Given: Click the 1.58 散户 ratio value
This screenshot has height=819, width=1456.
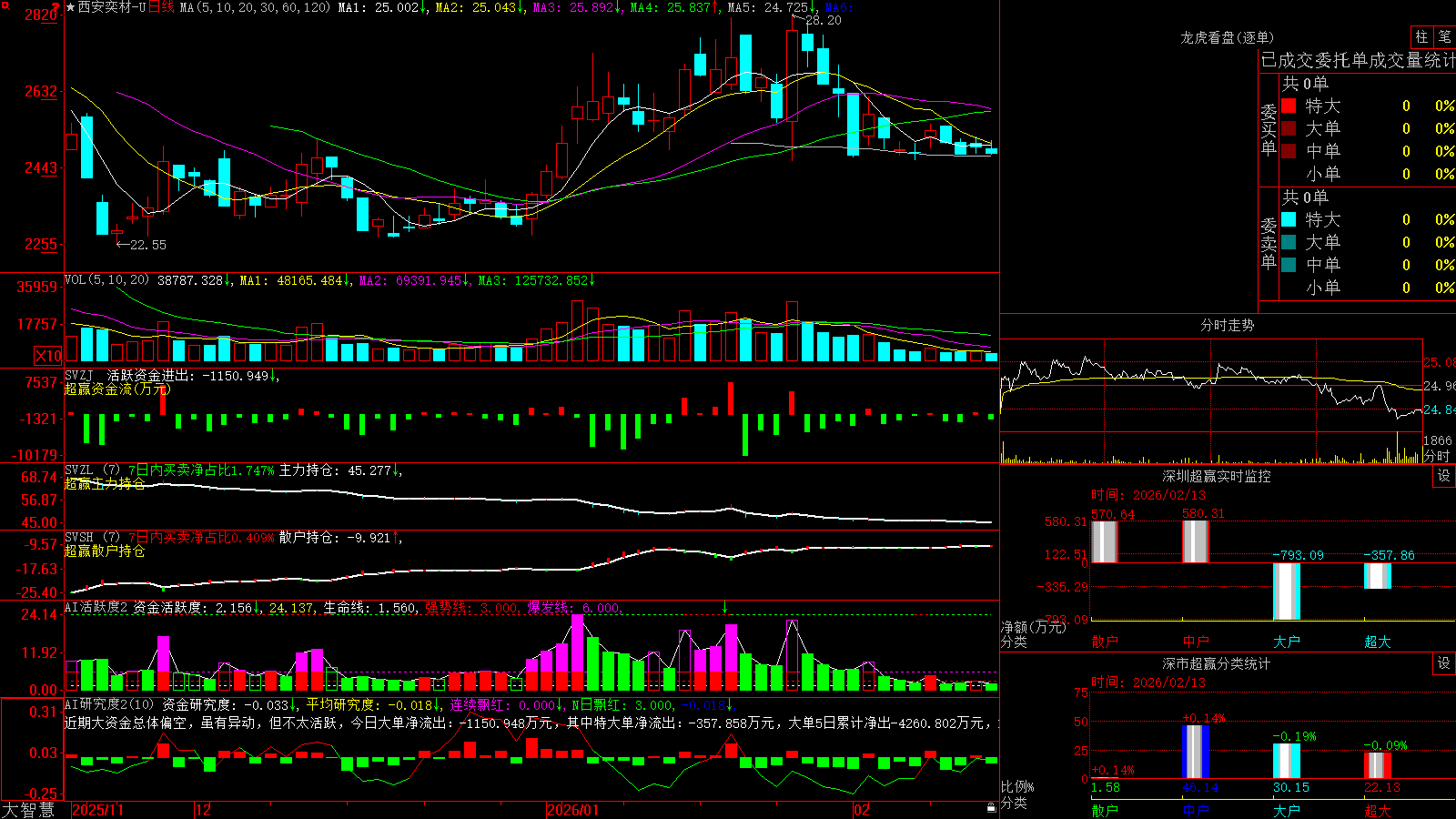Looking at the screenshot, I should coord(1106,787).
